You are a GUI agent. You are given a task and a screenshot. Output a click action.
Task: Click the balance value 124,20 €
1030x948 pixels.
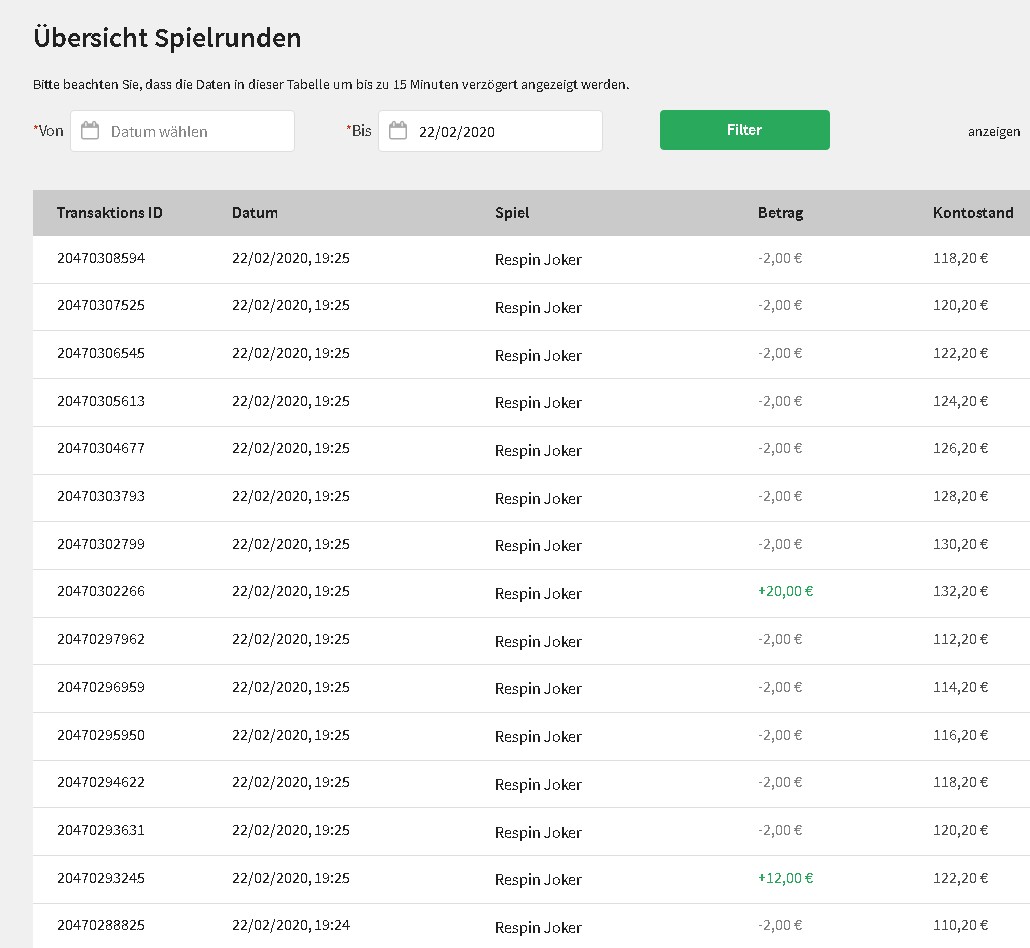tap(960, 401)
